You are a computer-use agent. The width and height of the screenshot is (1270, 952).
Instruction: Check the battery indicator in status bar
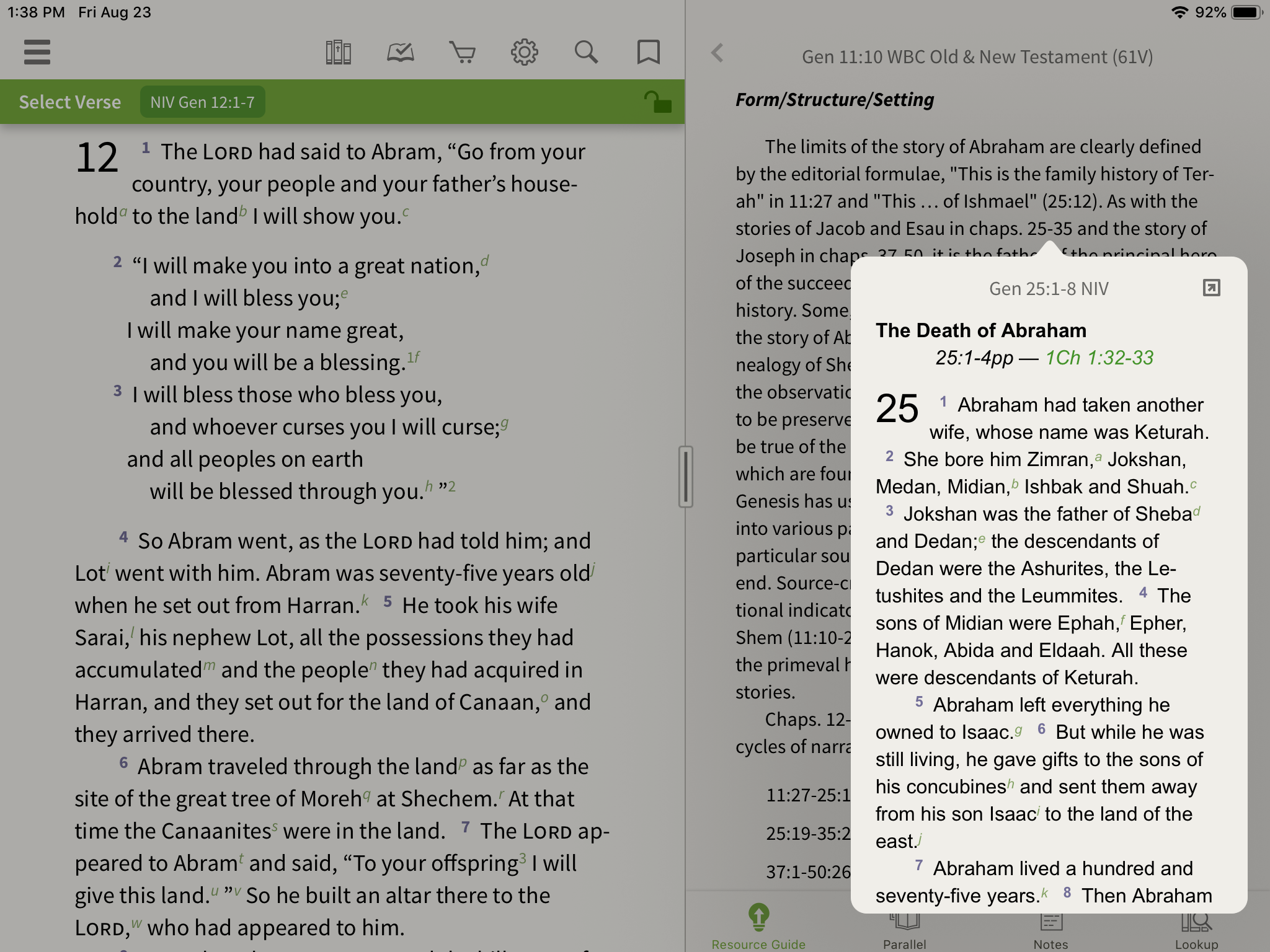tap(1247, 12)
